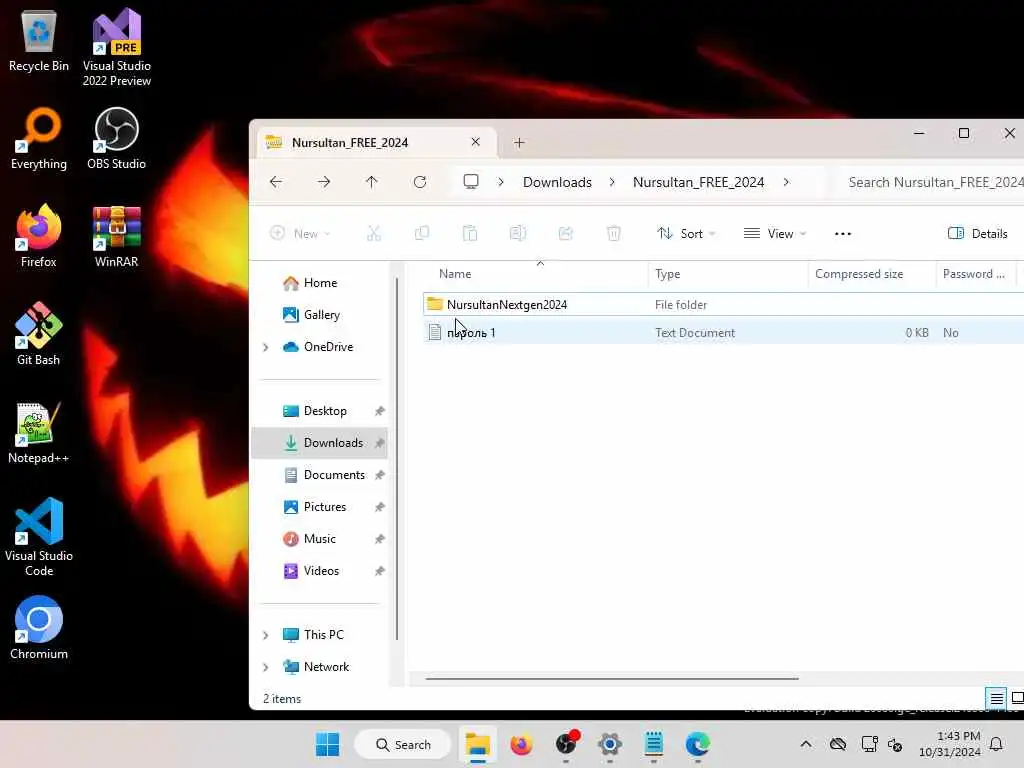Screen dimensions: 1024x768
Task: Open Microsoft Edge from taskbar
Action: 697,744
